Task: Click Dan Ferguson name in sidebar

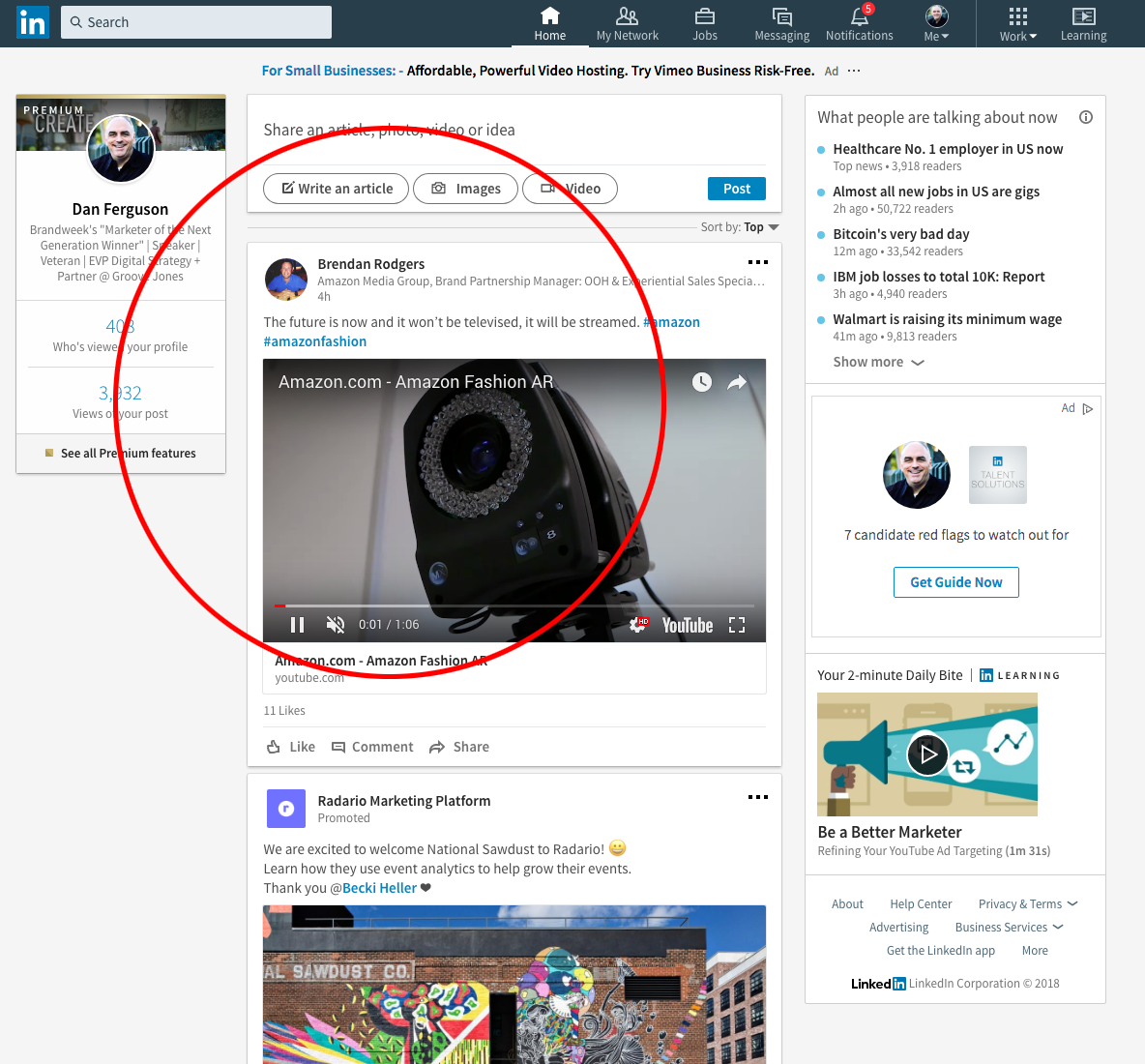Action: (121, 210)
